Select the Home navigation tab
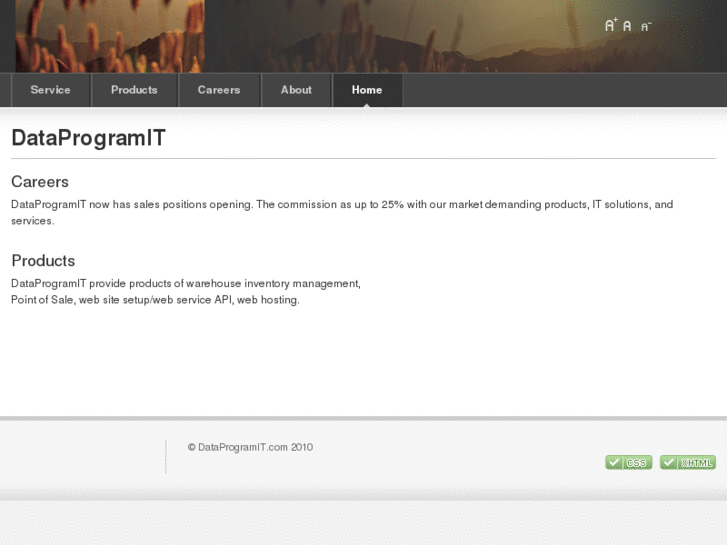The height and width of the screenshot is (545, 727). pyautogui.click(x=367, y=90)
